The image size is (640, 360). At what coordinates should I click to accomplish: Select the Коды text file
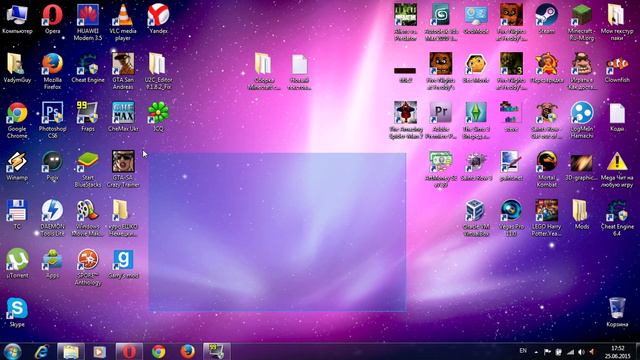tap(617, 117)
